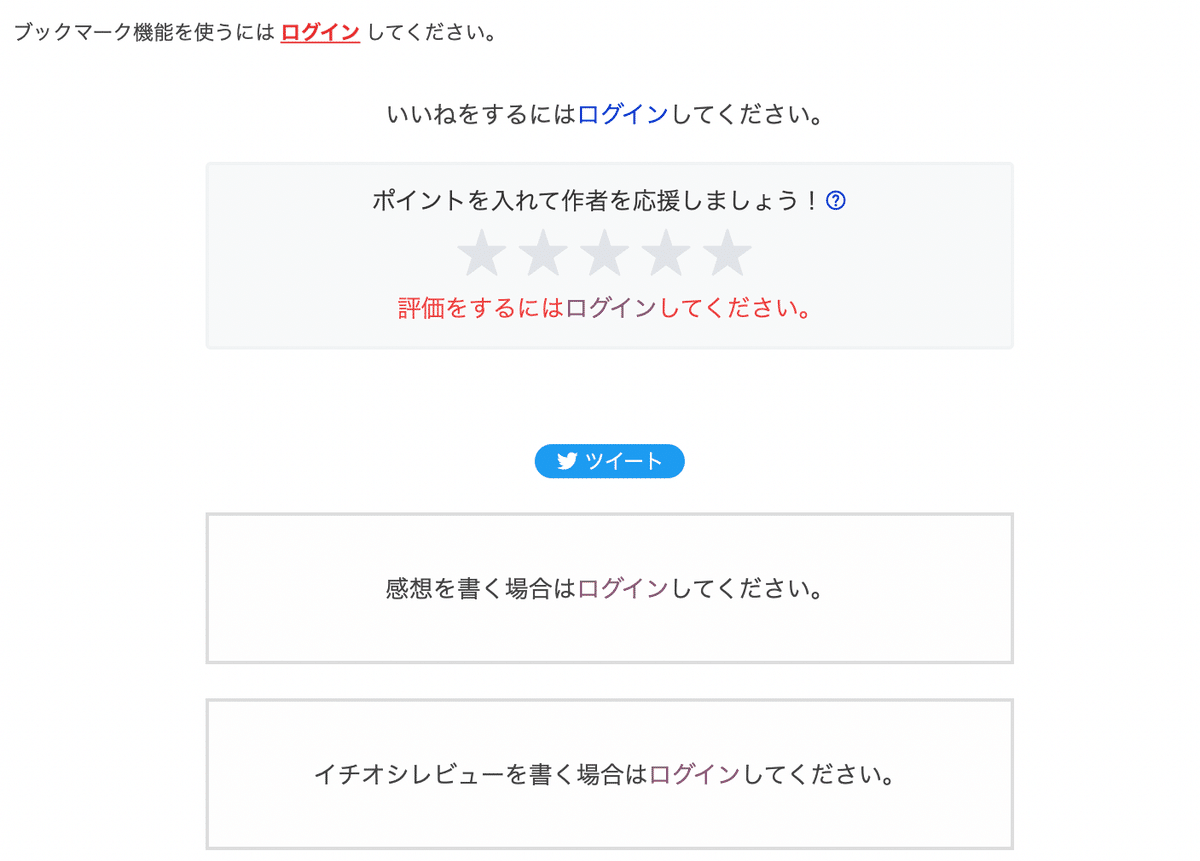
Task: Choose the third rating star
Action: (604, 254)
